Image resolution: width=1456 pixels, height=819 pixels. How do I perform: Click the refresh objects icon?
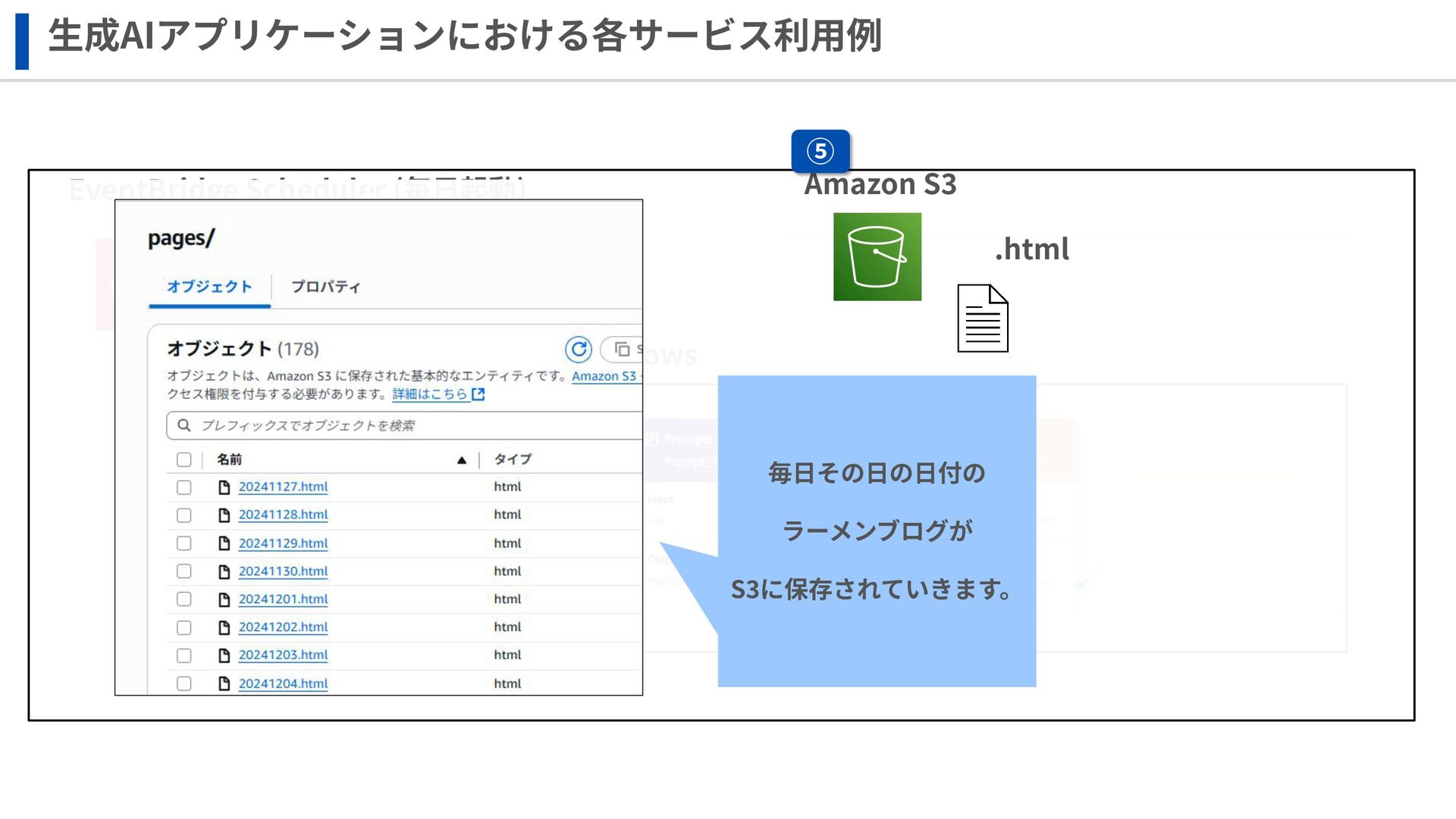(578, 349)
